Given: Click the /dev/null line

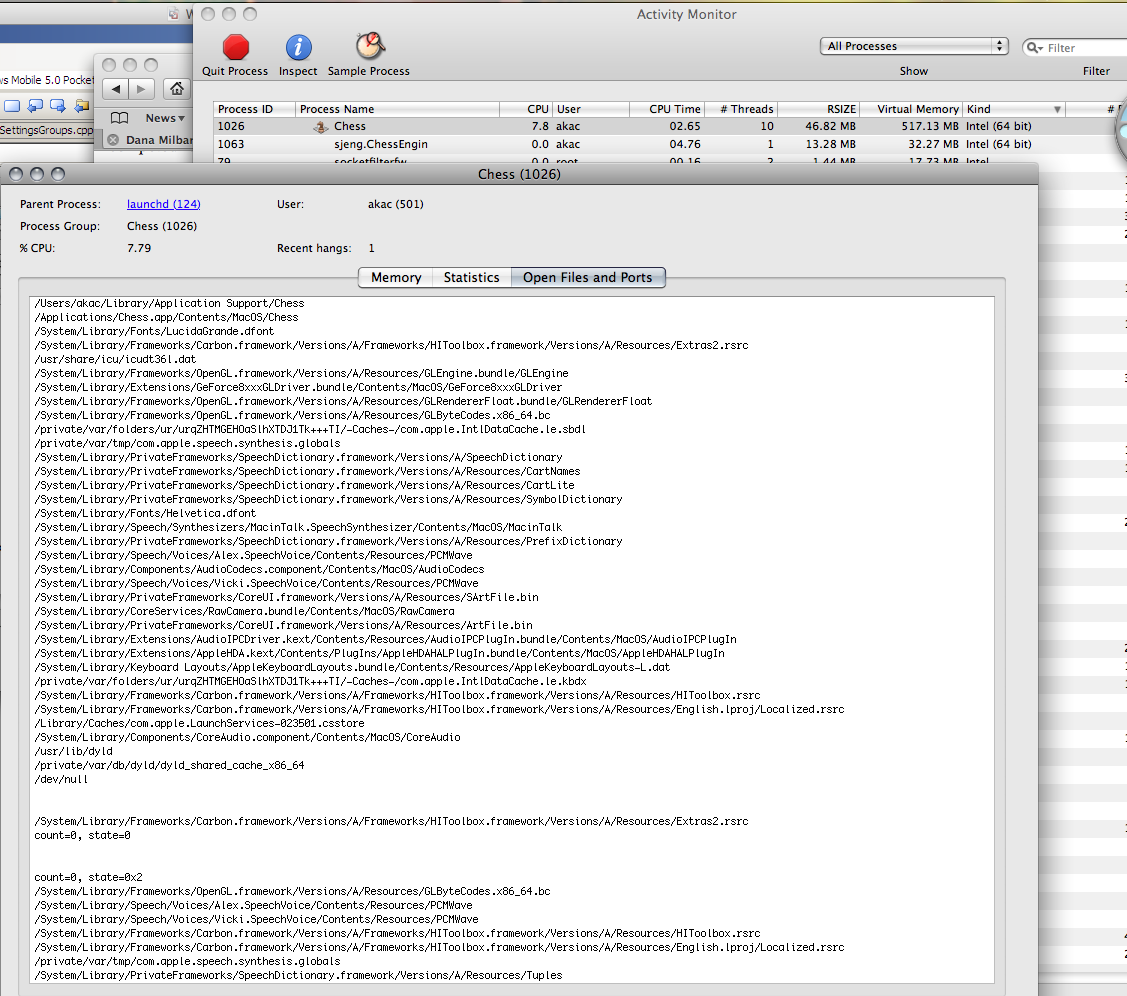Looking at the screenshot, I should tap(61, 780).
